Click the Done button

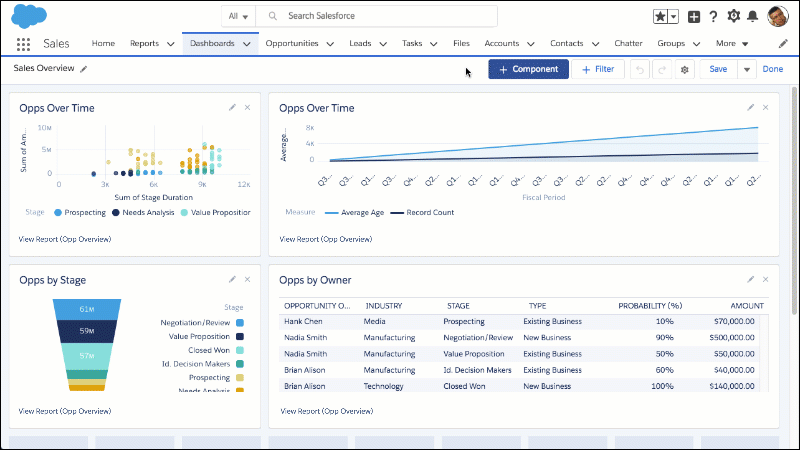pyautogui.click(x=772, y=69)
